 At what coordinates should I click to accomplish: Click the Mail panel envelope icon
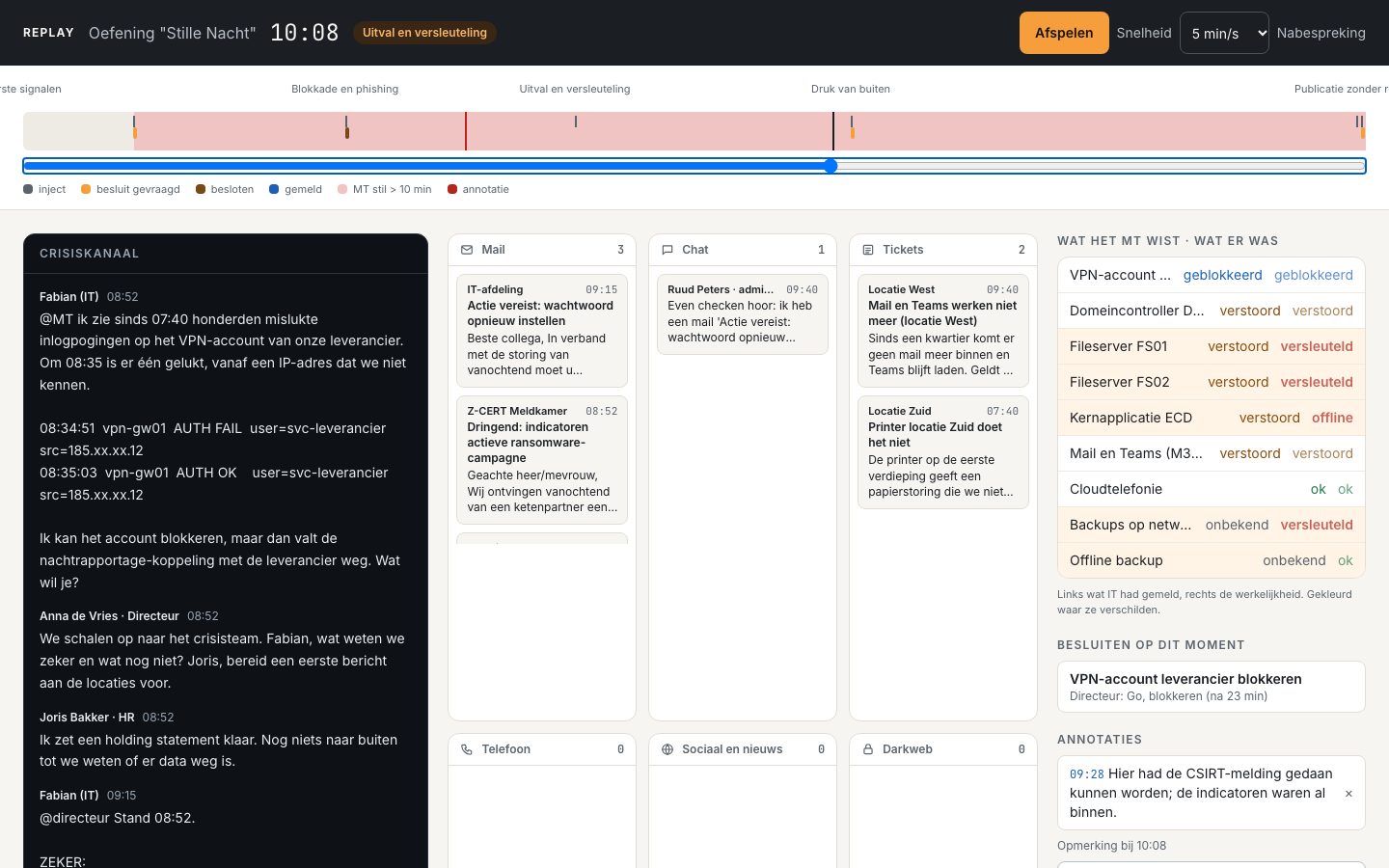[x=467, y=250]
